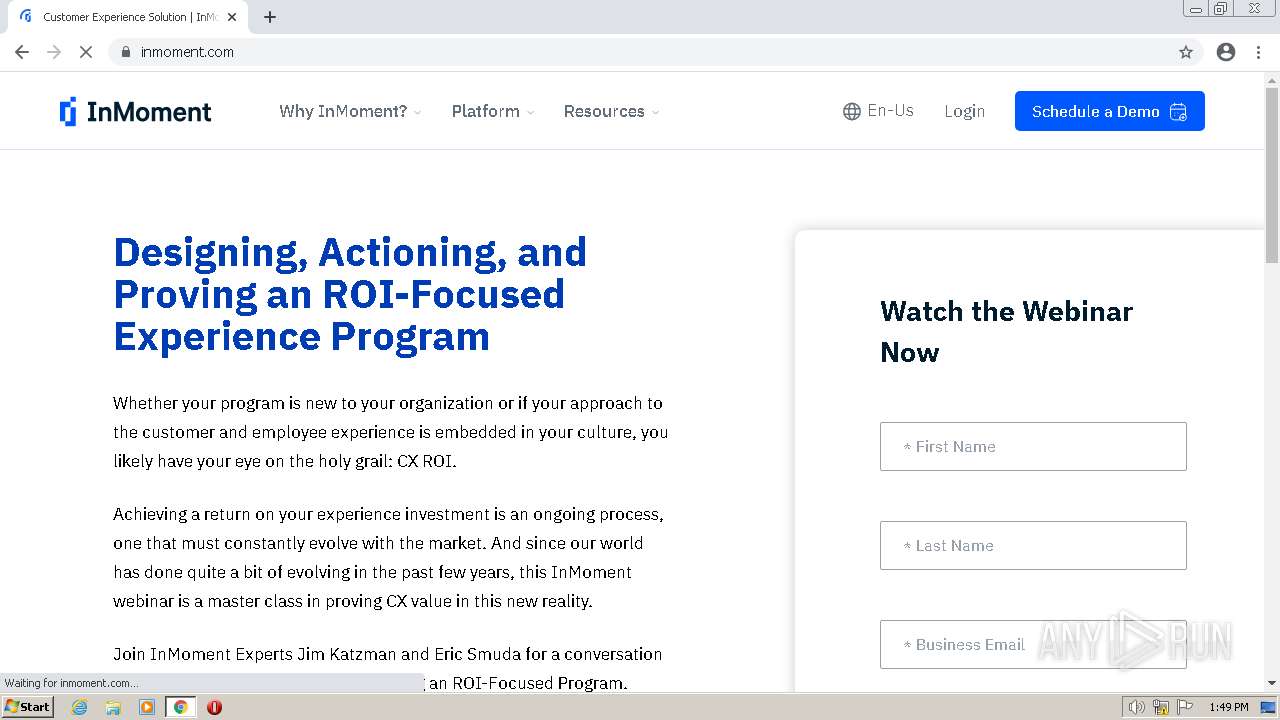Bookmark this page with star icon

(1186, 52)
